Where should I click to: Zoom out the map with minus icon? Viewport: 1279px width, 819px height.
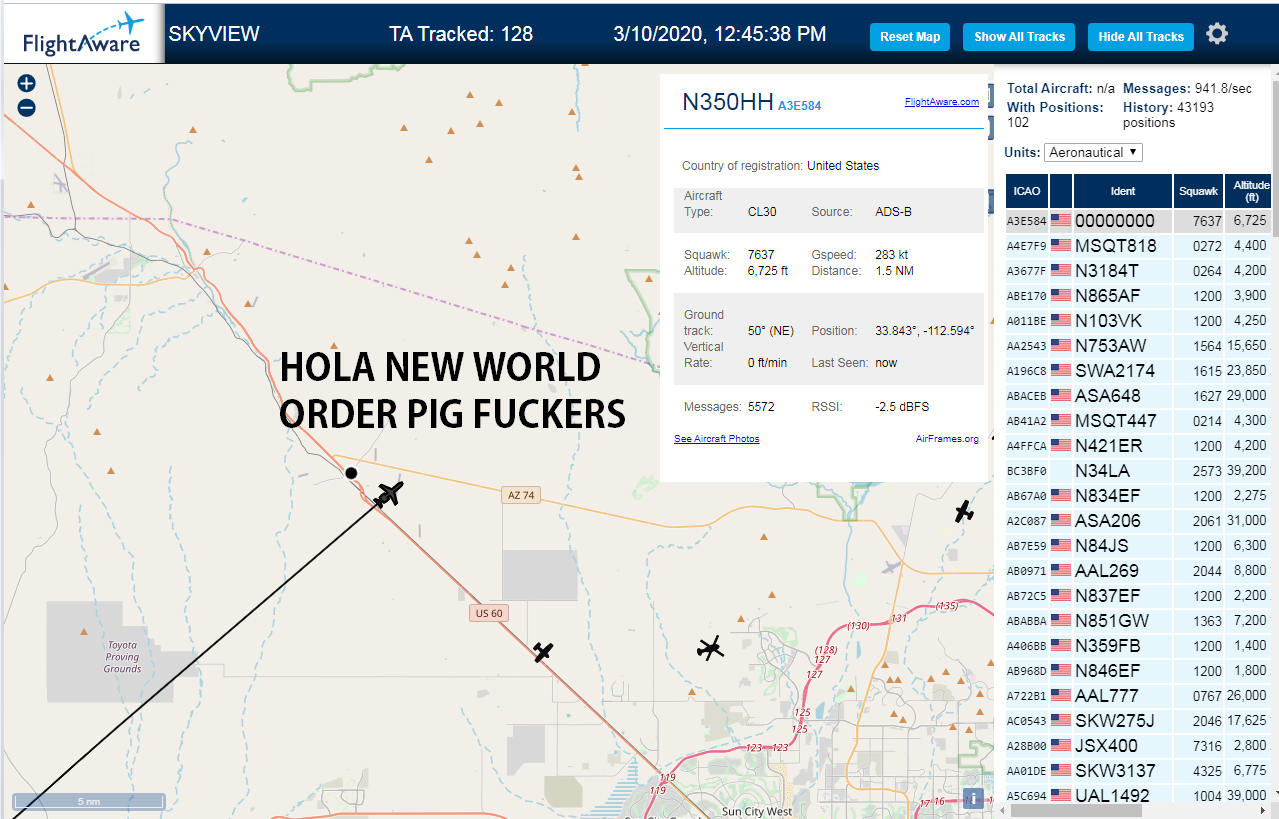point(26,108)
